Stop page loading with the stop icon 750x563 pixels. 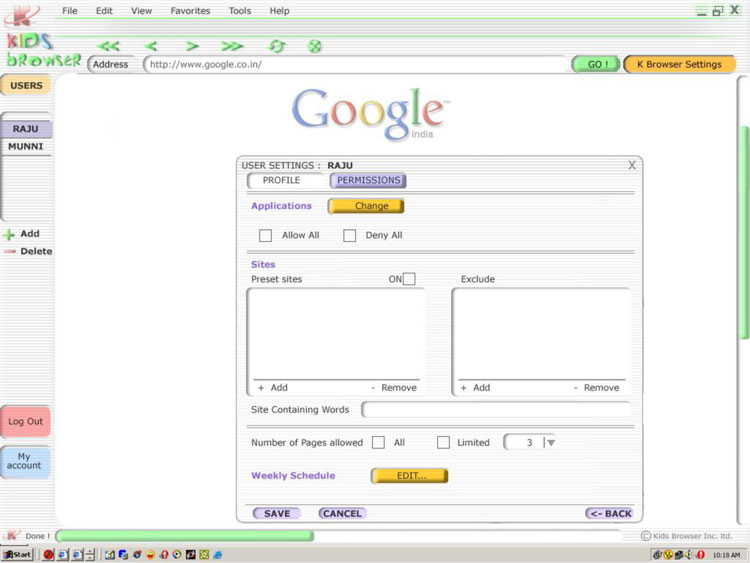coord(314,46)
